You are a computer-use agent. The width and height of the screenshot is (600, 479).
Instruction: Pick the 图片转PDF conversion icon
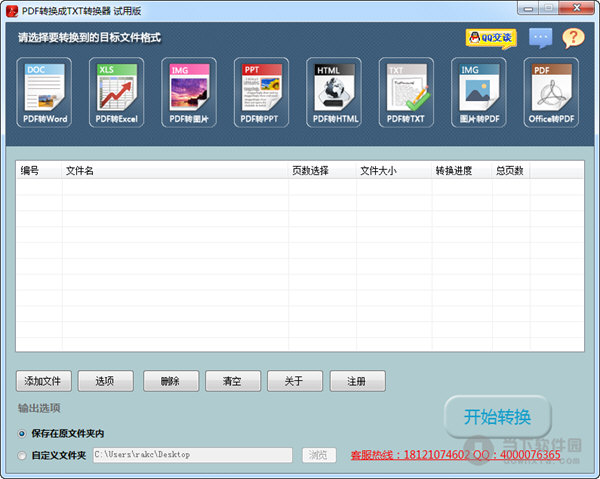[x=479, y=92]
